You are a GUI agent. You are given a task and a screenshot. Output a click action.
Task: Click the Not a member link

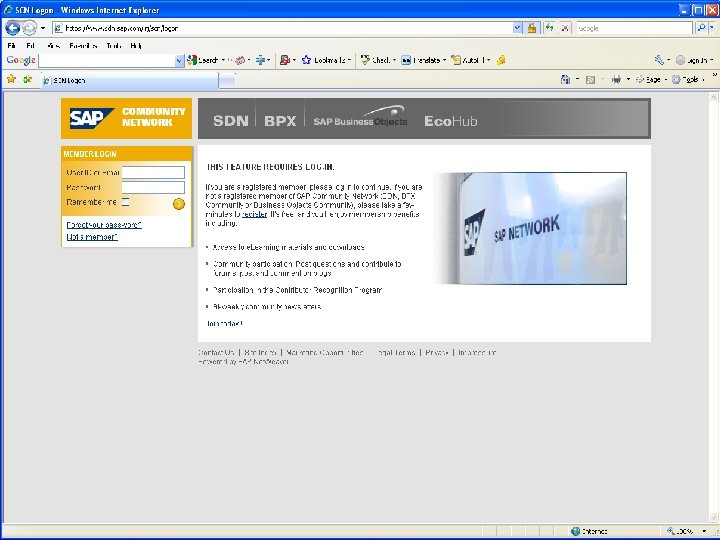92,237
